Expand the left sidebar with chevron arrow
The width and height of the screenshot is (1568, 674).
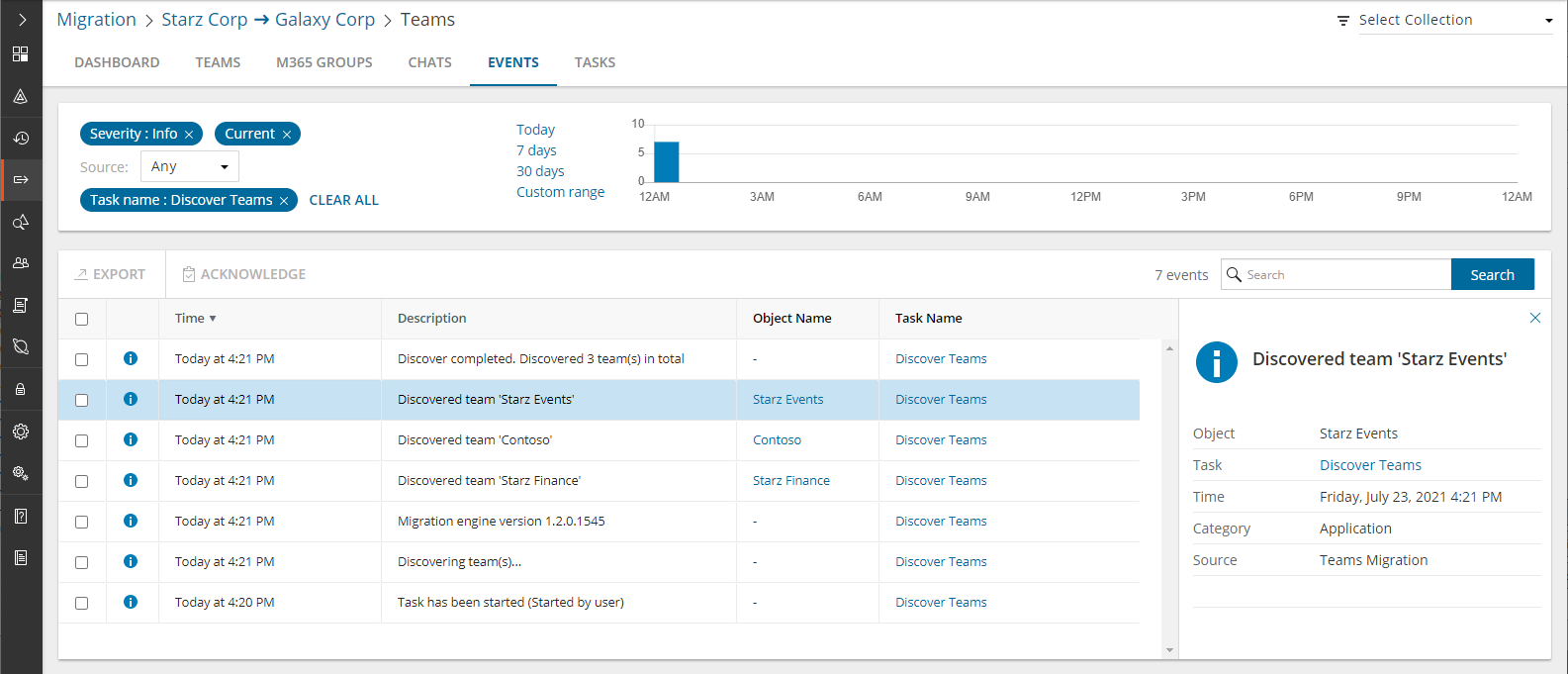[21, 20]
